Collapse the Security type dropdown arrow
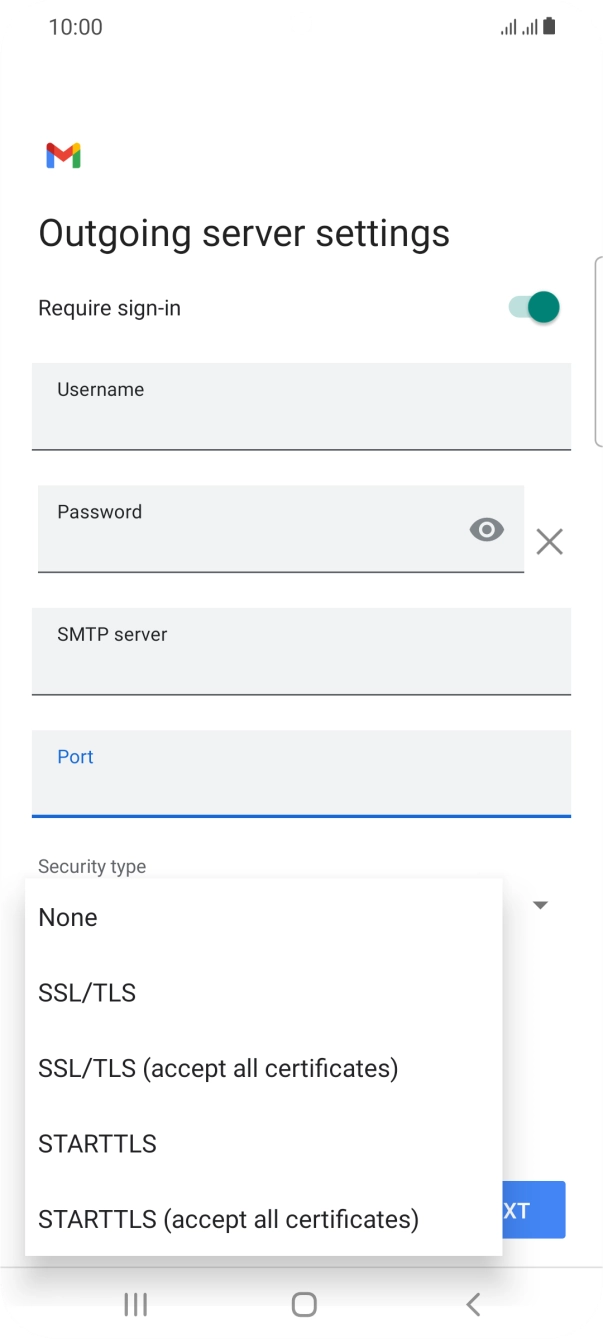 coord(540,905)
